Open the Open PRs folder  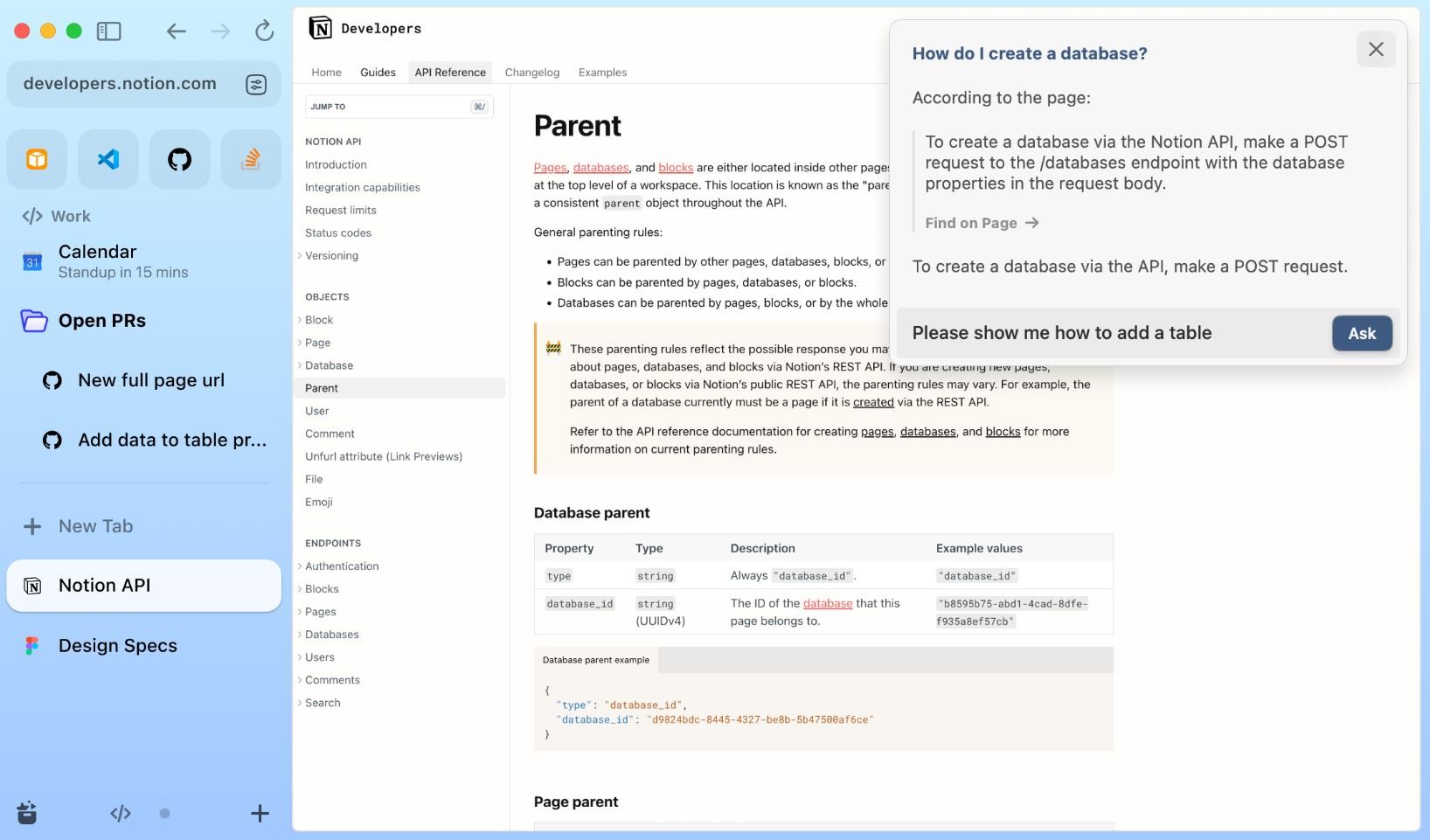click(143, 321)
